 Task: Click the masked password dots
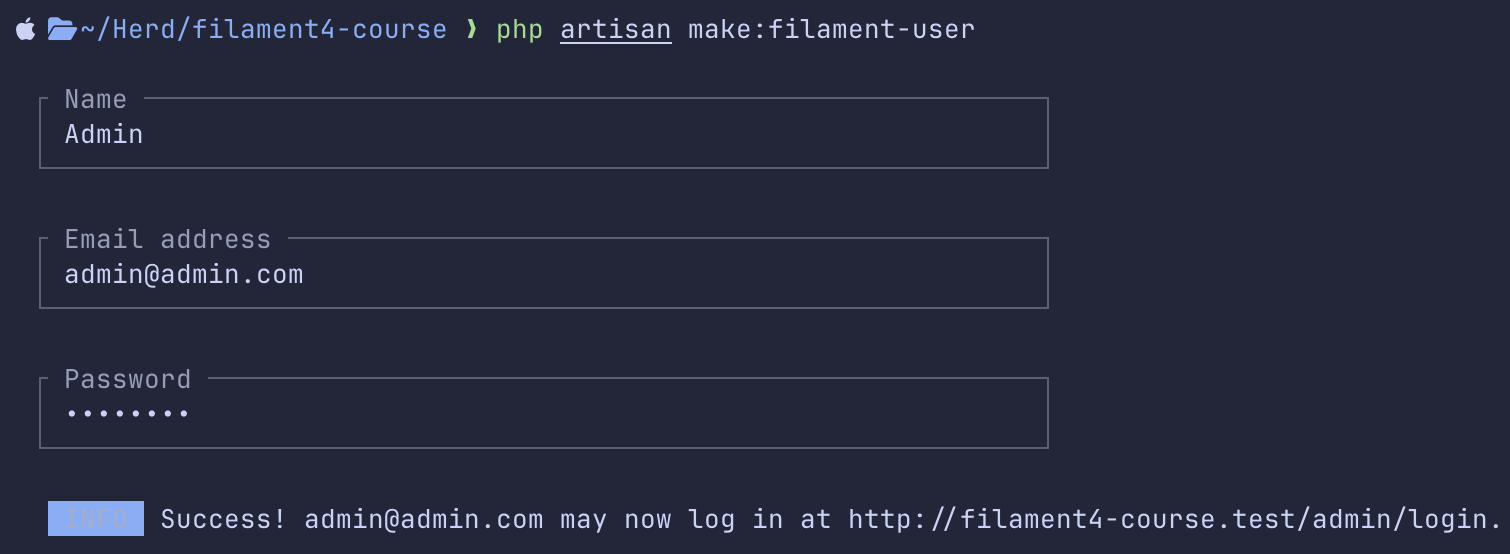(x=128, y=413)
